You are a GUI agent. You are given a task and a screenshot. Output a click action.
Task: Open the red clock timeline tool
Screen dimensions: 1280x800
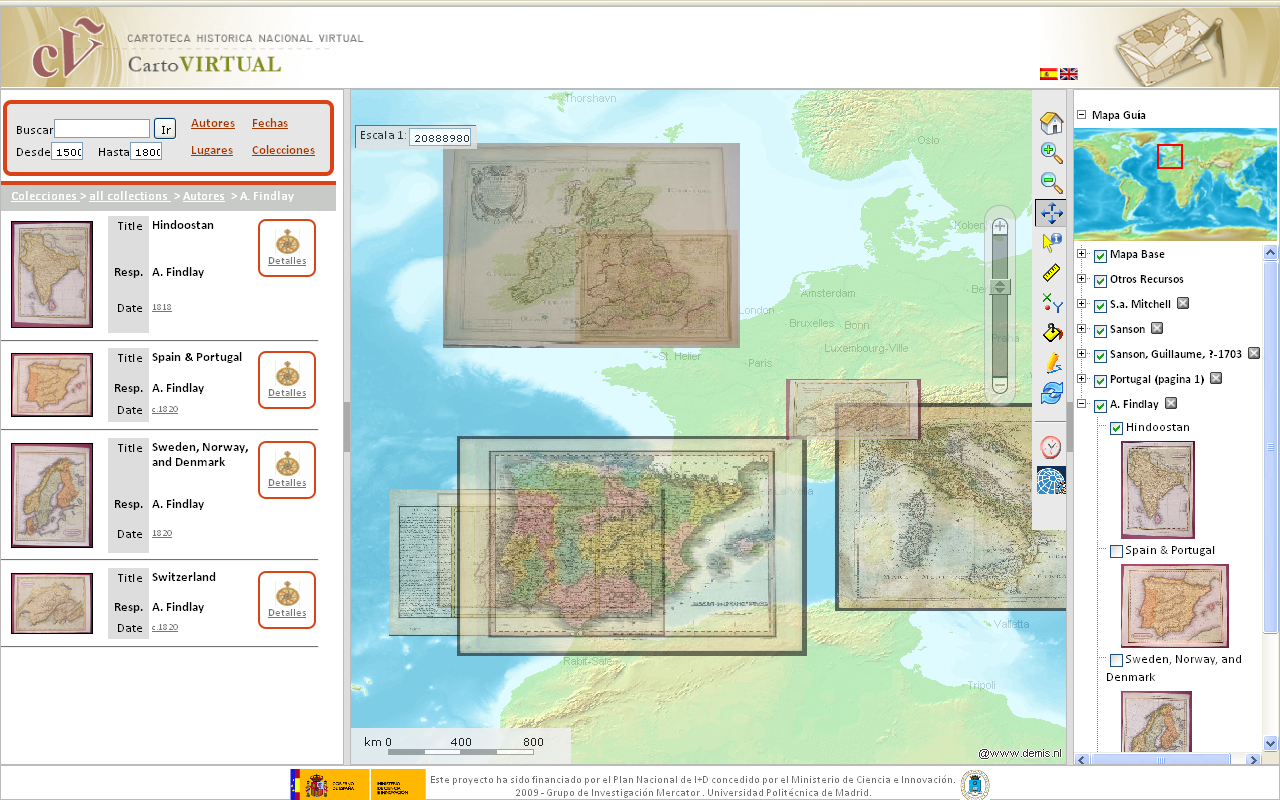point(1051,446)
